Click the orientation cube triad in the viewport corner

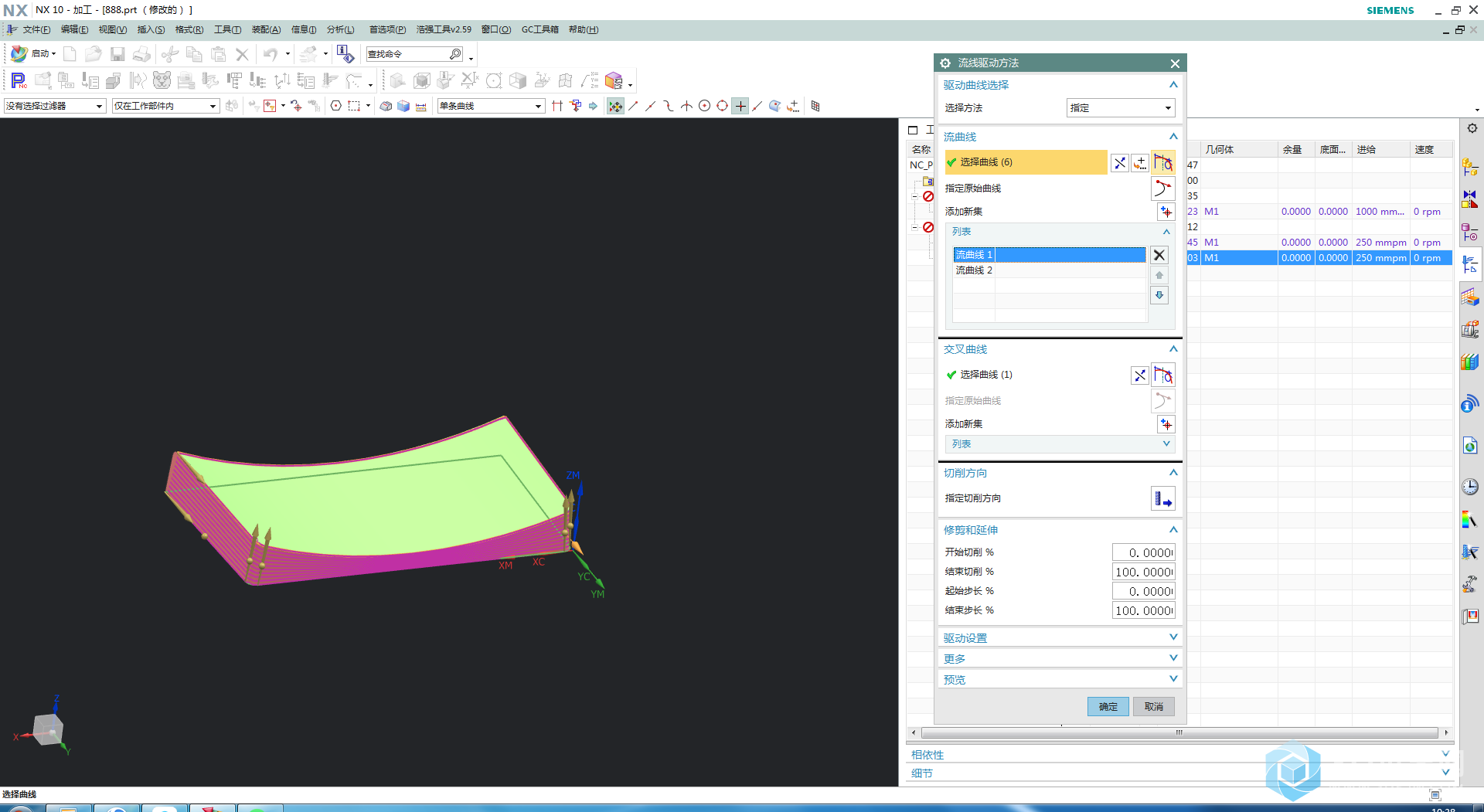[x=48, y=729]
